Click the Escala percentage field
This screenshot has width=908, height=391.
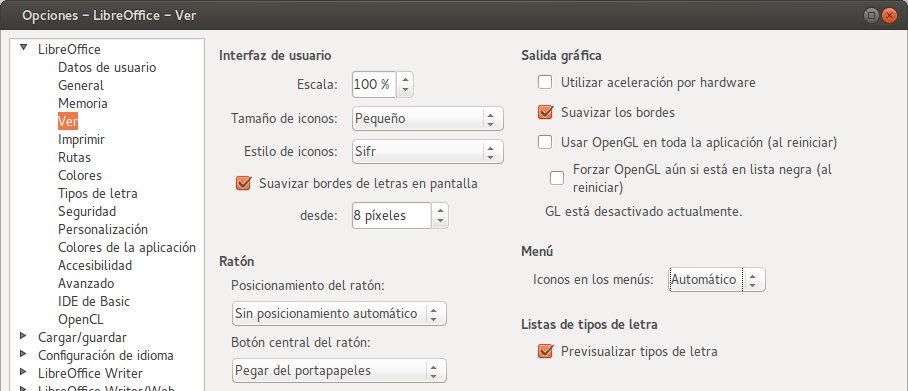(374, 85)
